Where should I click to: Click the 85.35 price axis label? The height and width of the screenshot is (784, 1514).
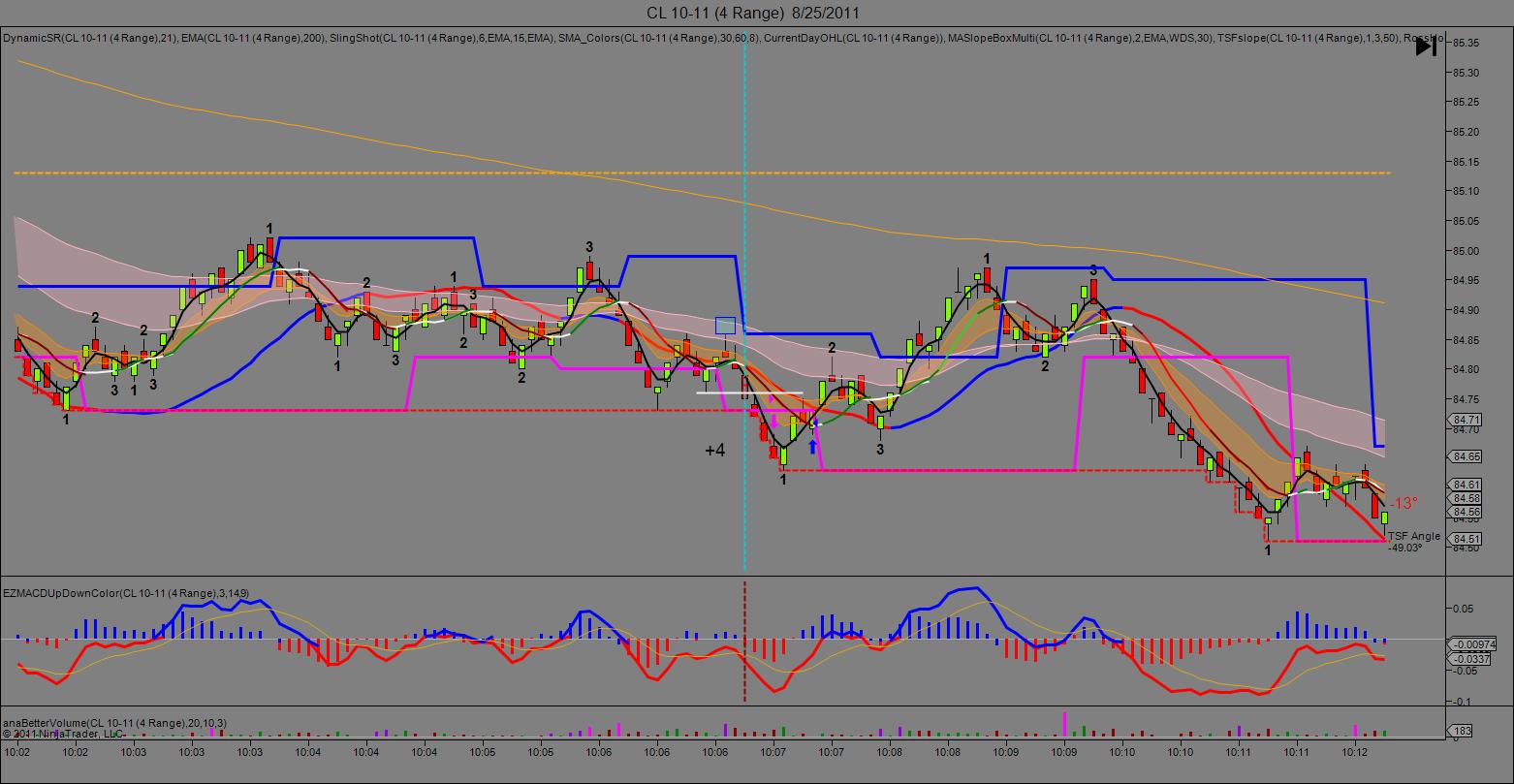(x=1466, y=43)
